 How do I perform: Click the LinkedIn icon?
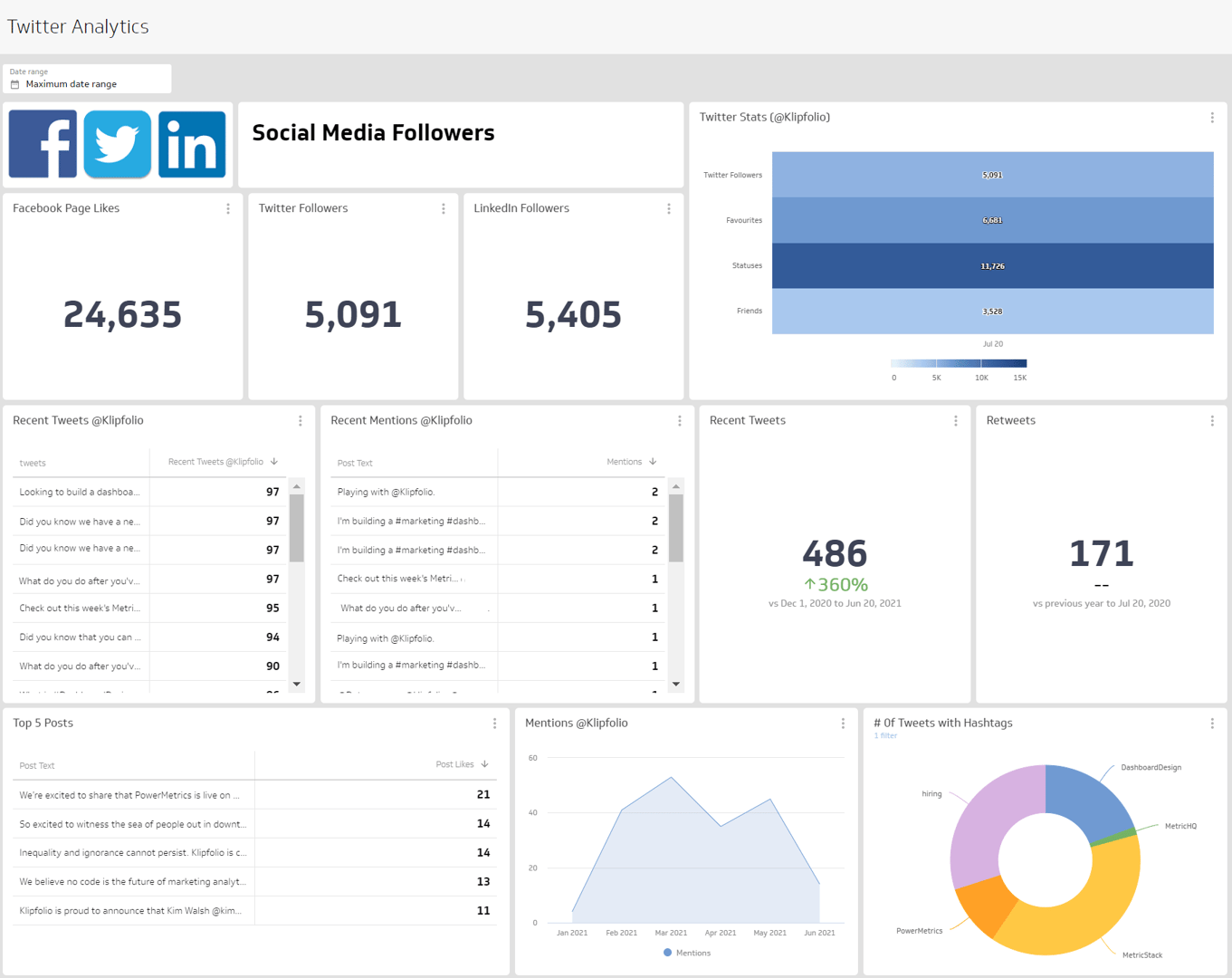191,144
